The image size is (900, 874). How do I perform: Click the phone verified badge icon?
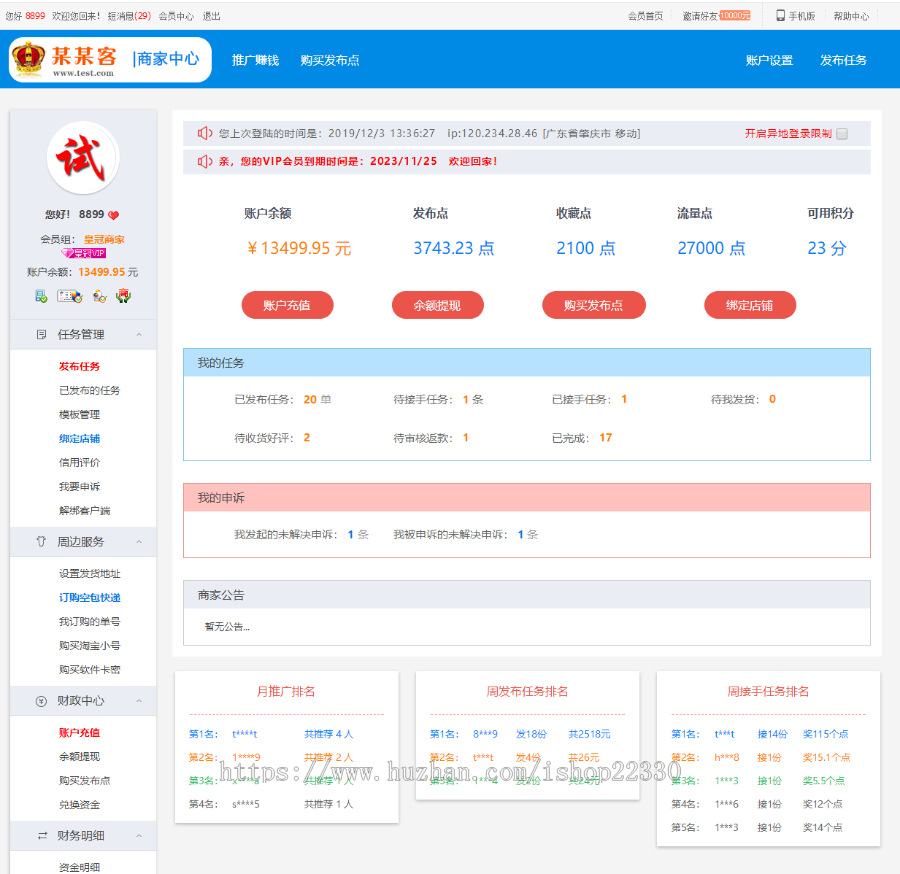coord(41,296)
